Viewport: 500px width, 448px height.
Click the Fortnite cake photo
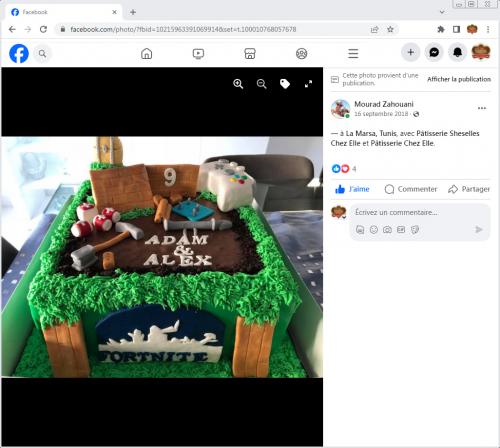point(162,257)
